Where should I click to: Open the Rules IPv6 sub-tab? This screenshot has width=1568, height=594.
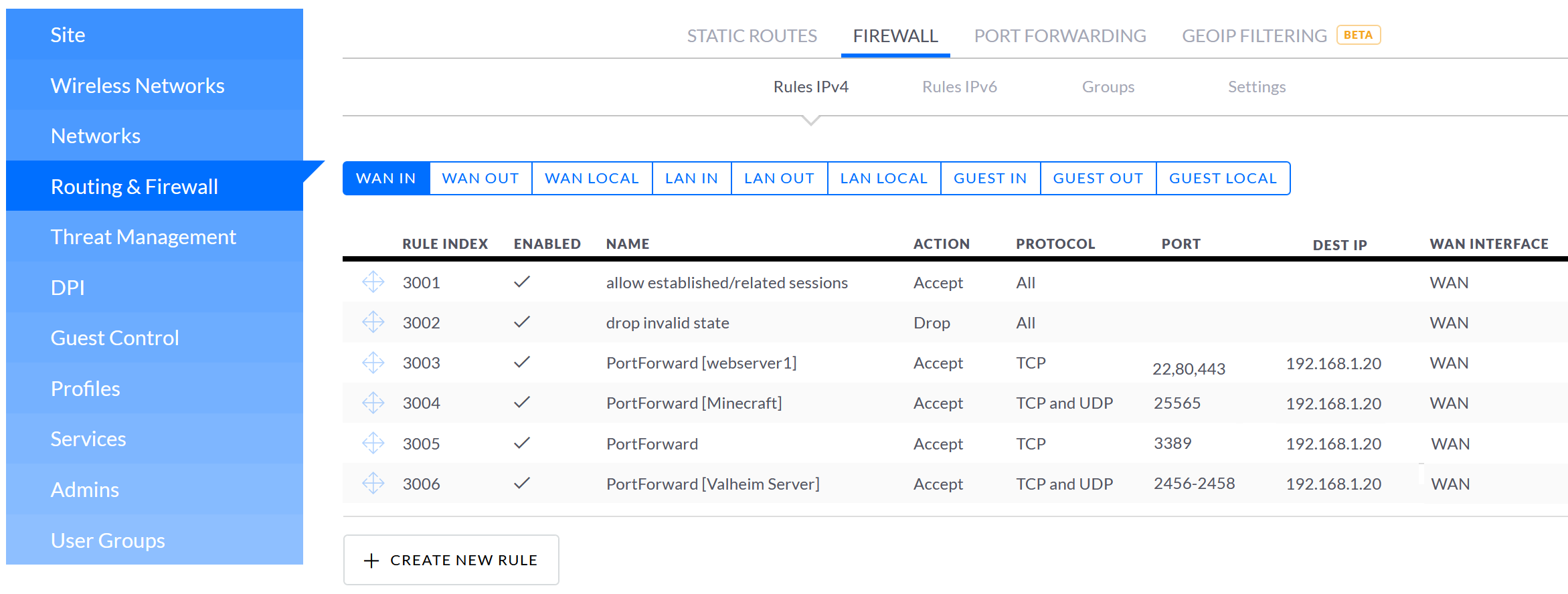[959, 87]
